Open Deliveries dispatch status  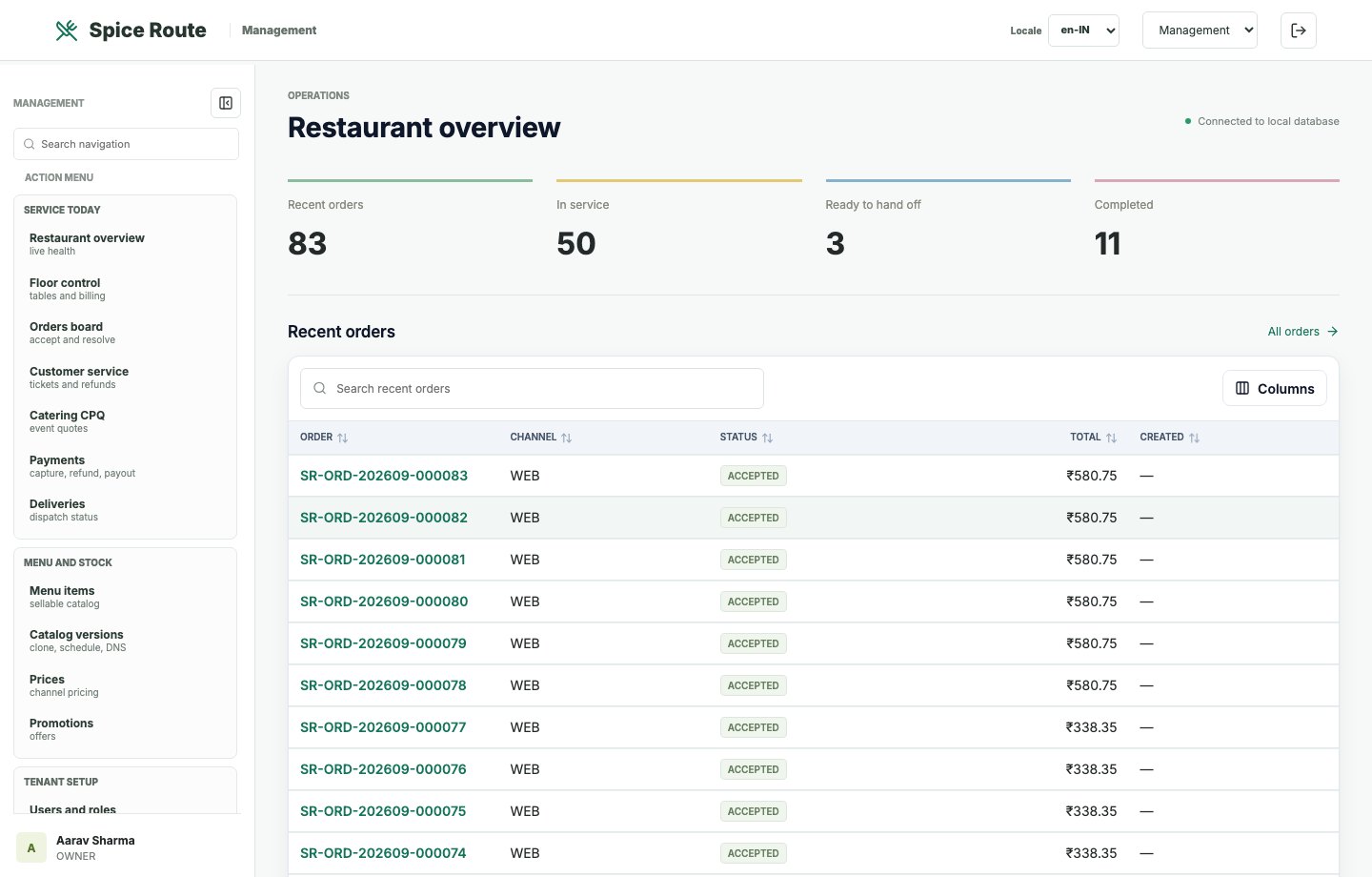pyautogui.click(x=125, y=510)
